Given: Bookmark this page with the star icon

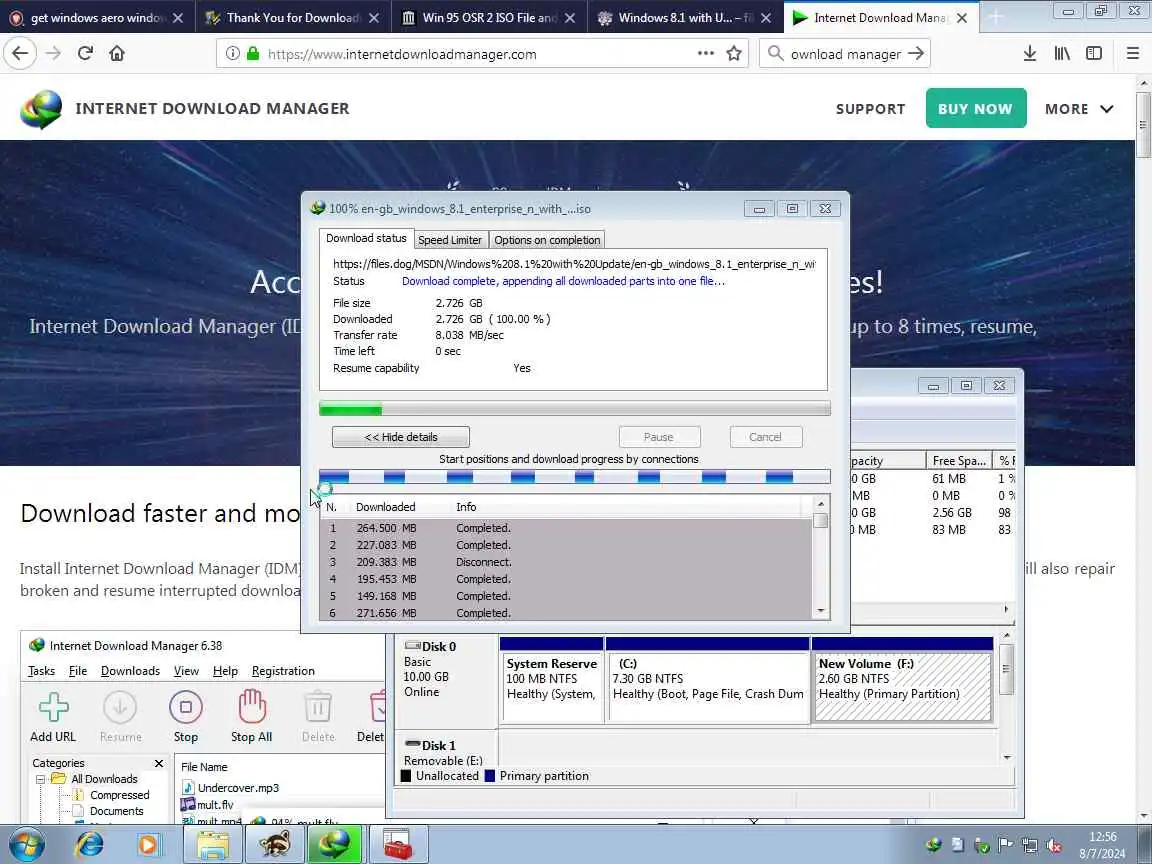Looking at the screenshot, I should pos(733,53).
